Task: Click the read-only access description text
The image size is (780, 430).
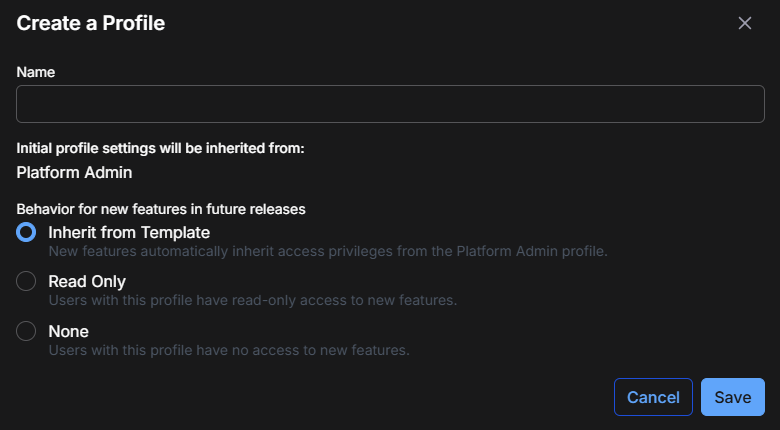Action: click(x=252, y=300)
